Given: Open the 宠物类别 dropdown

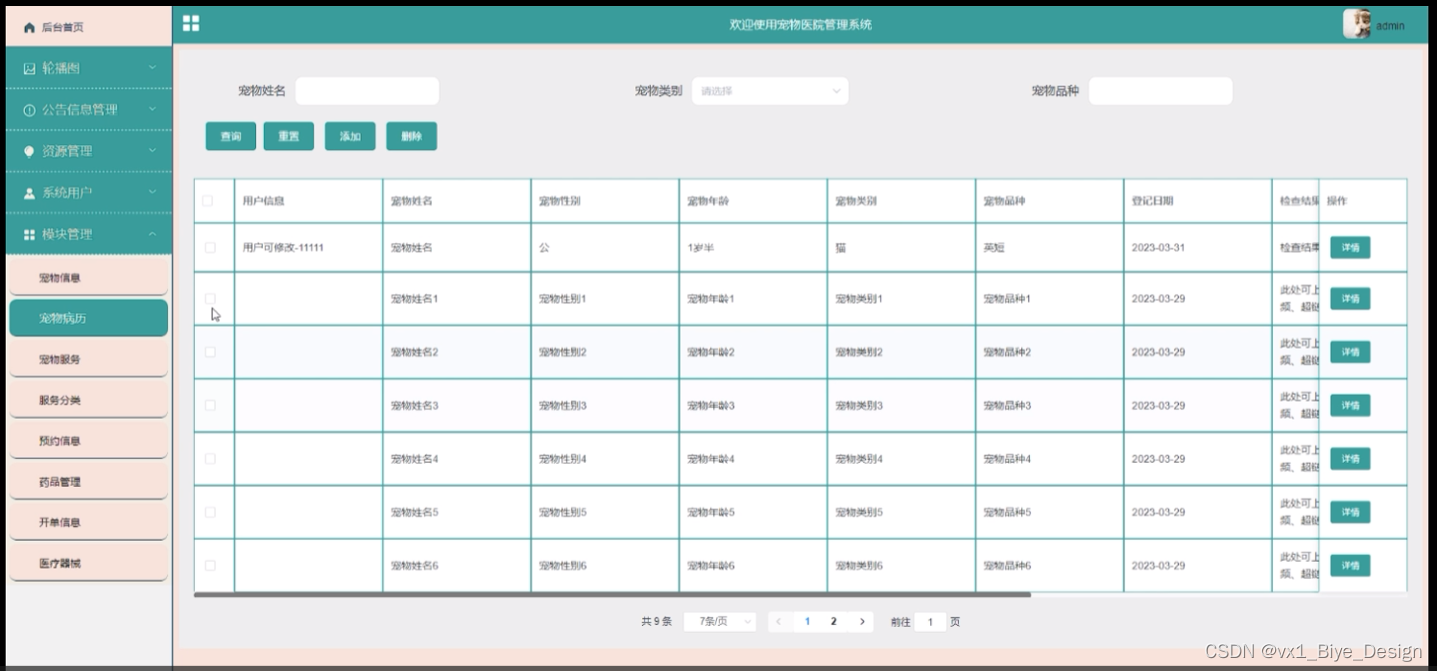Looking at the screenshot, I should coord(770,91).
